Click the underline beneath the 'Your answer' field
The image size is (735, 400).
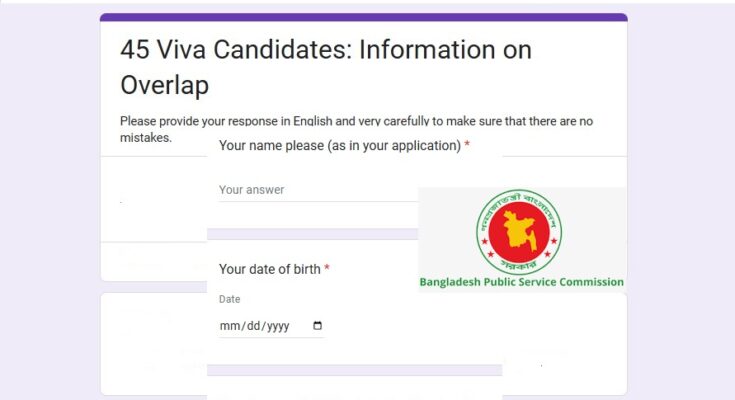click(318, 202)
